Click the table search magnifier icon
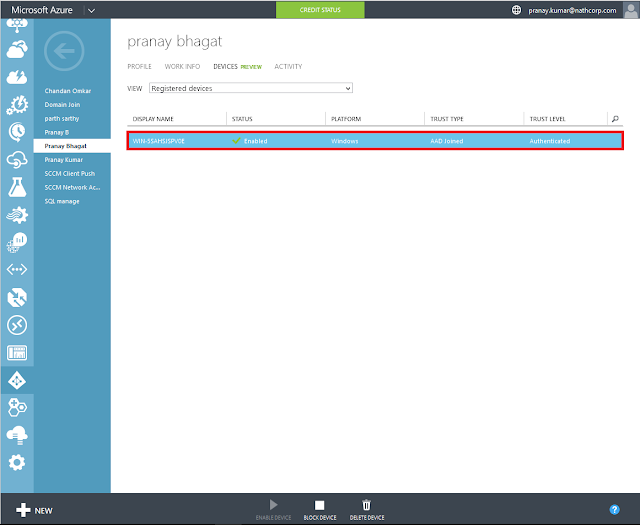The image size is (640, 525). point(615,119)
